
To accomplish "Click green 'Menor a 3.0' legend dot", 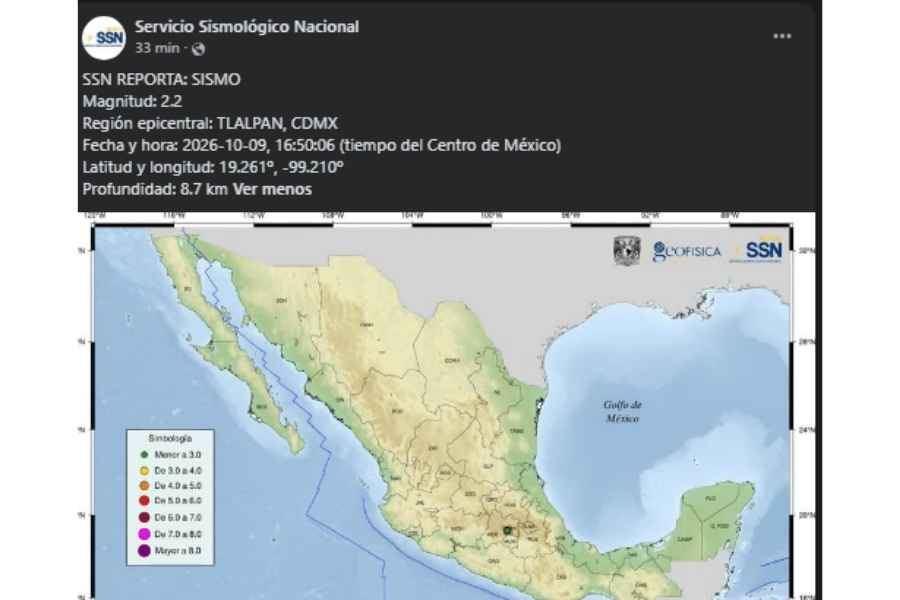I will tap(144, 455).
